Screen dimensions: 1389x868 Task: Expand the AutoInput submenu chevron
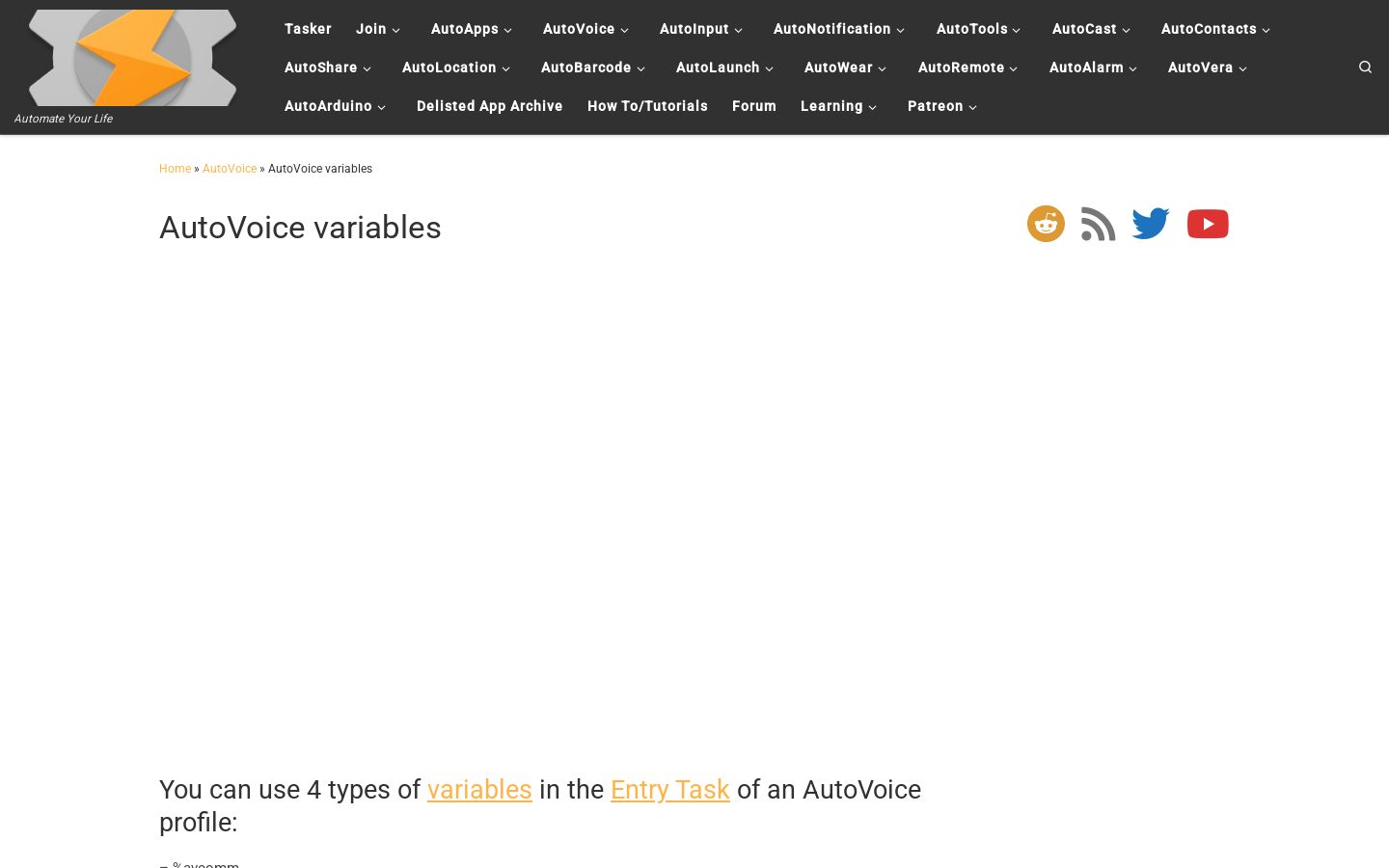738,30
